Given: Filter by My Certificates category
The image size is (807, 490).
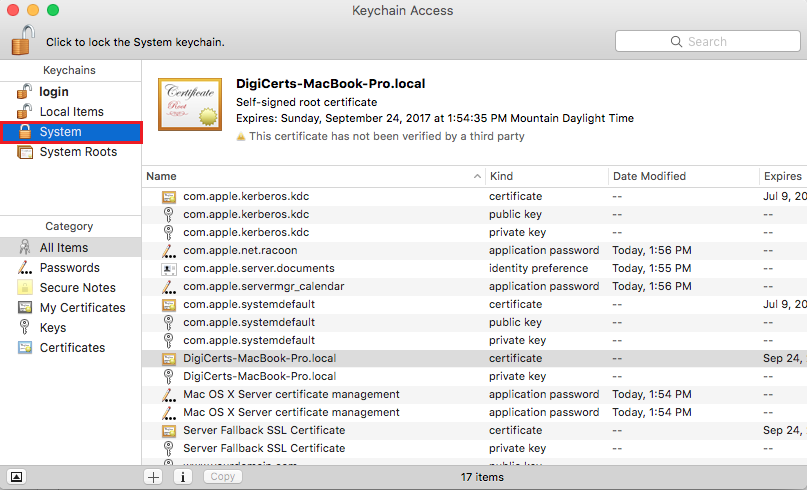Looking at the screenshot, I should [x=82, y=308].
